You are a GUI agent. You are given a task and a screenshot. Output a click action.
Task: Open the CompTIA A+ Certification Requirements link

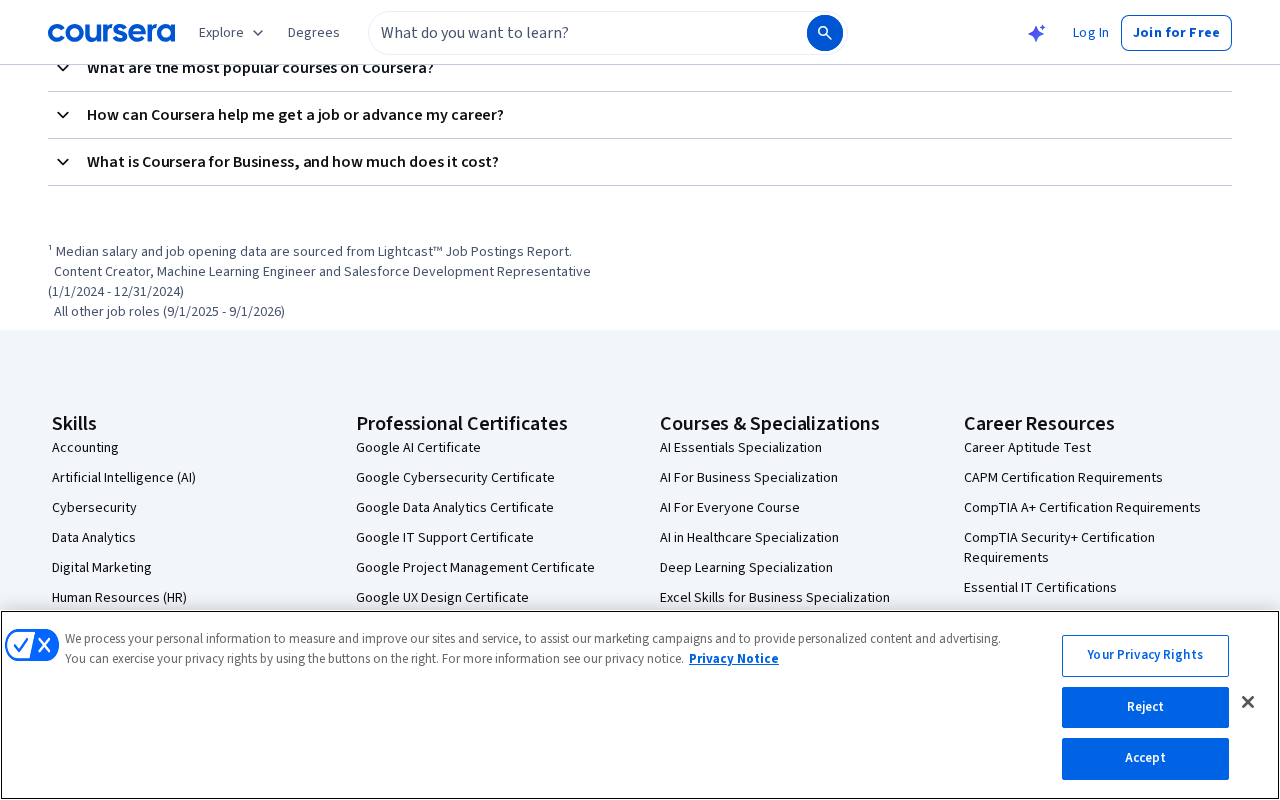pyautogui.click(x=1082, y=507)
